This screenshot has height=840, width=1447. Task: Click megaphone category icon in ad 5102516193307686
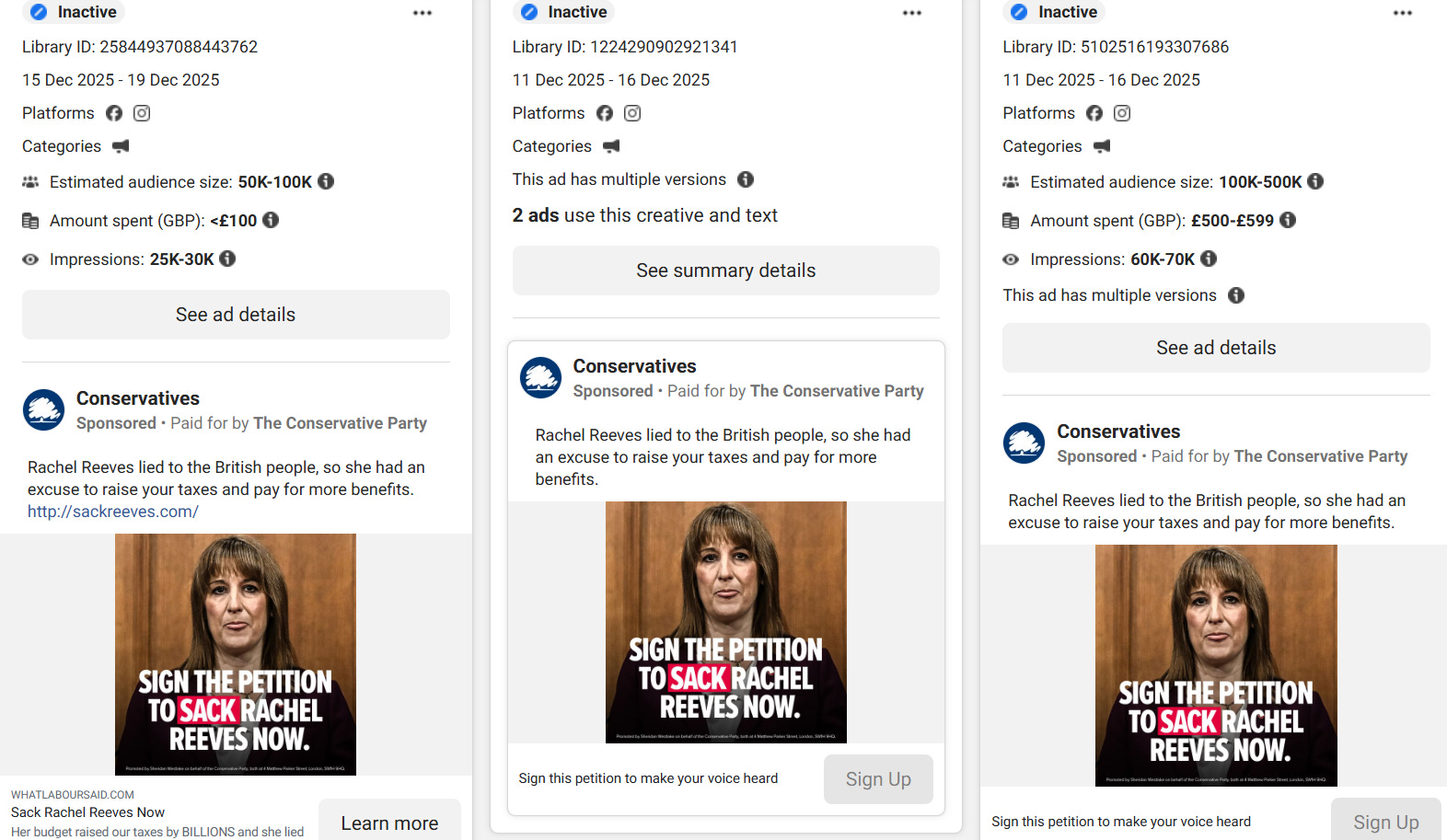1102,146
